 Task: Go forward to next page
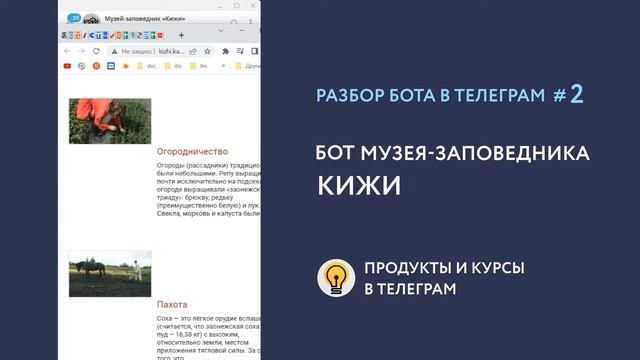82,51
